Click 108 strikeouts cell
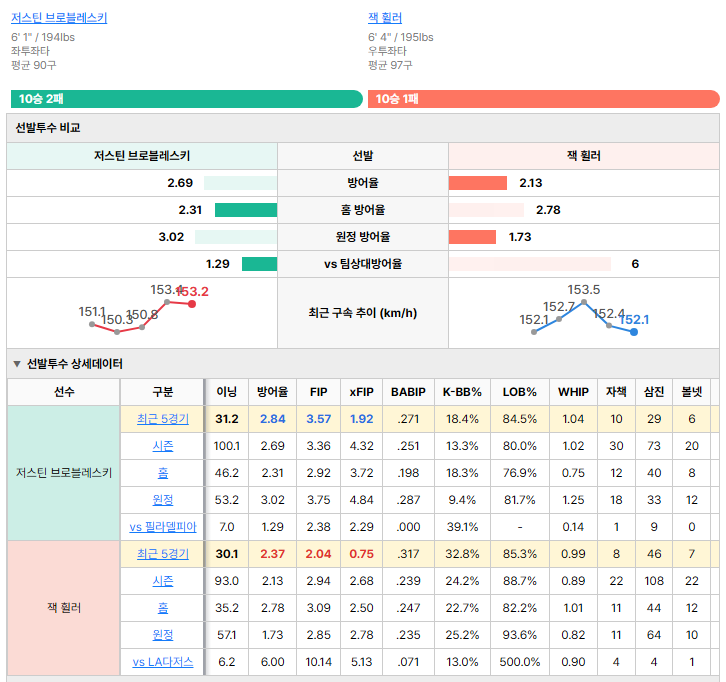Screen dimensions: 726x682 [x=654, y=581]
